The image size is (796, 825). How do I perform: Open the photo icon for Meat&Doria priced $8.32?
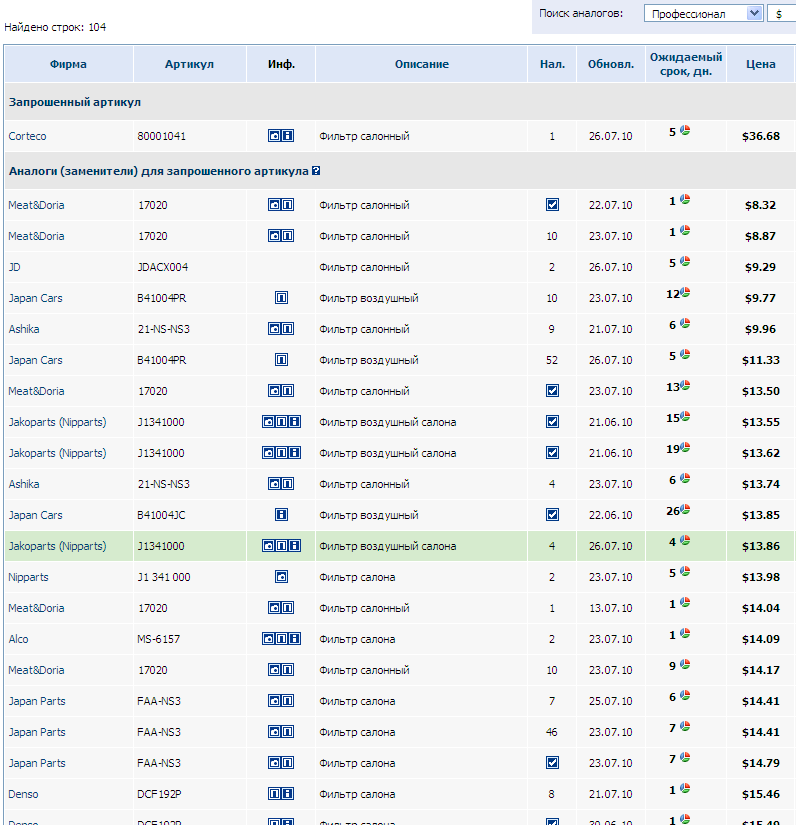[x=275, y=205]
